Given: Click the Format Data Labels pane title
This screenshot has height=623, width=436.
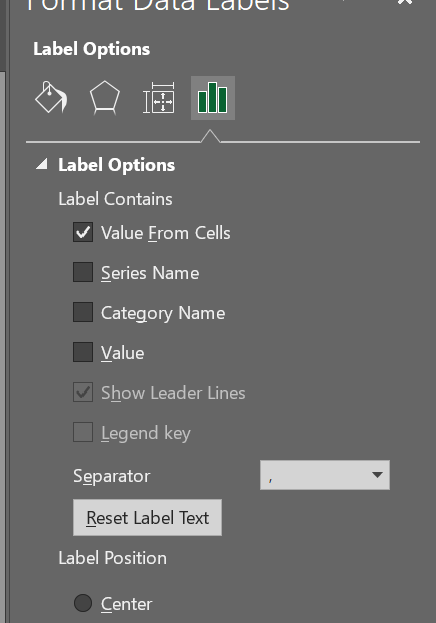Looking at the screenshot, I should [x=158, y=5].
